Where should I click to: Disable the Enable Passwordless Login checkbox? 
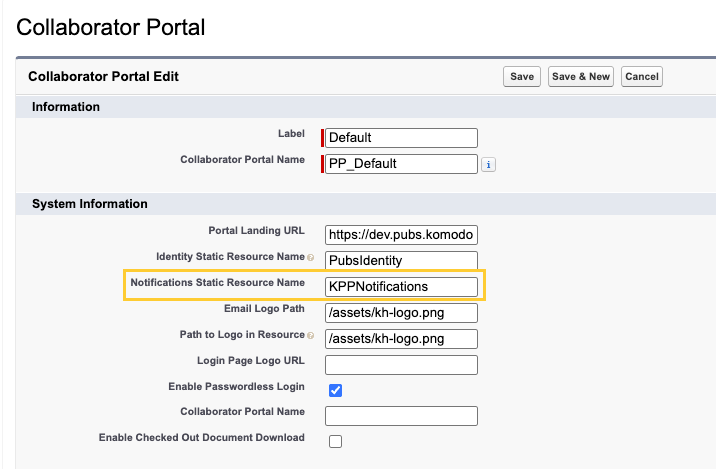(x=335, y=390)
